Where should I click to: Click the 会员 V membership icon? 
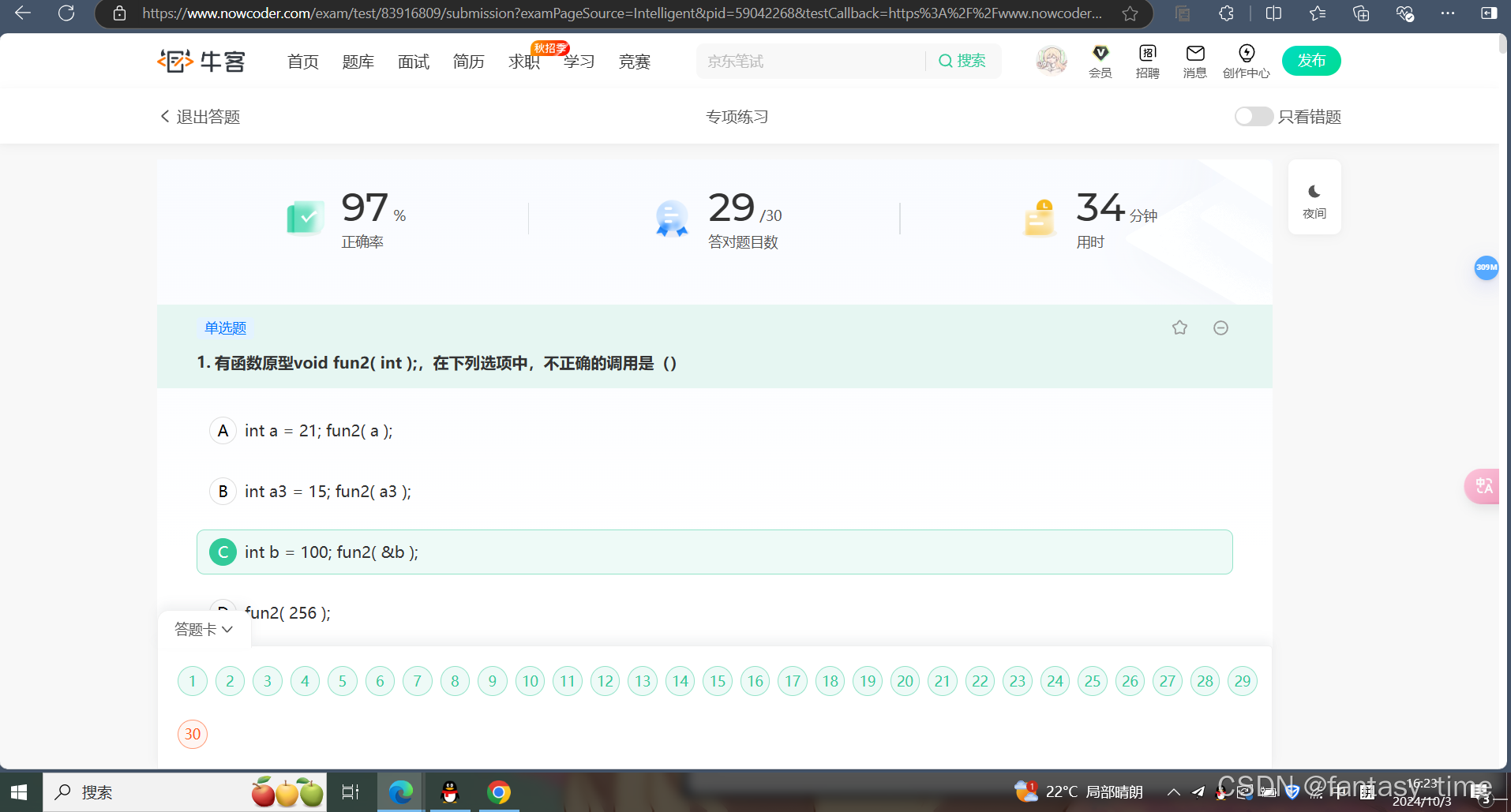1100,60
